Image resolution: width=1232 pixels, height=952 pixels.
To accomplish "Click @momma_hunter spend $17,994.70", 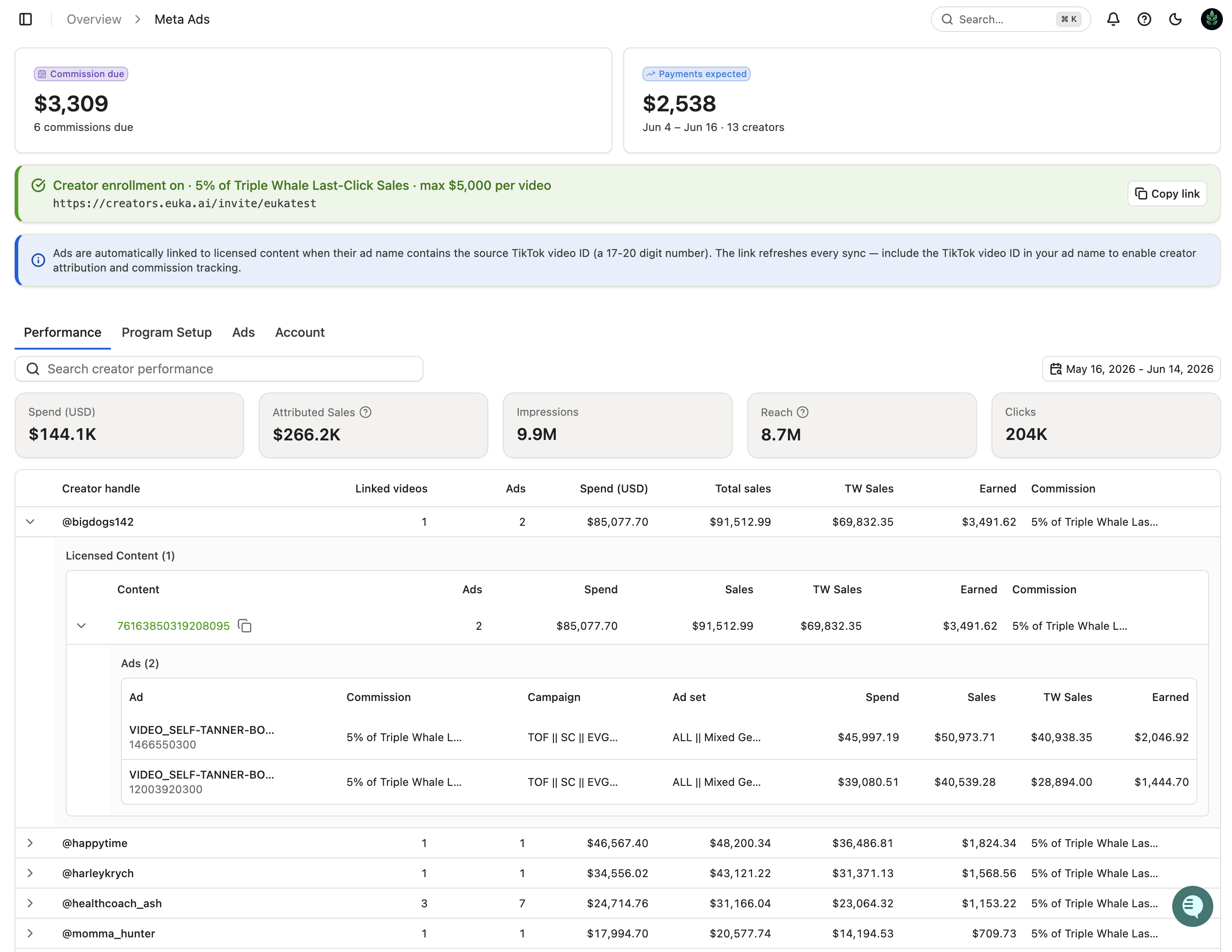I will click(x=617, y=933).
